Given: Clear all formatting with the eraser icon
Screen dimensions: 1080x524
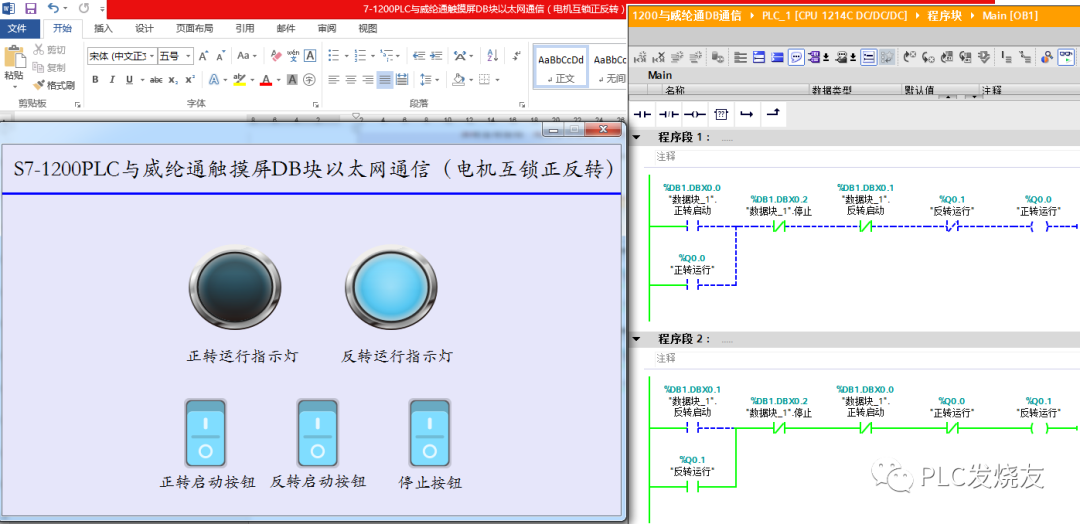Looking at the screenshot, I should [x=276, y=56].
